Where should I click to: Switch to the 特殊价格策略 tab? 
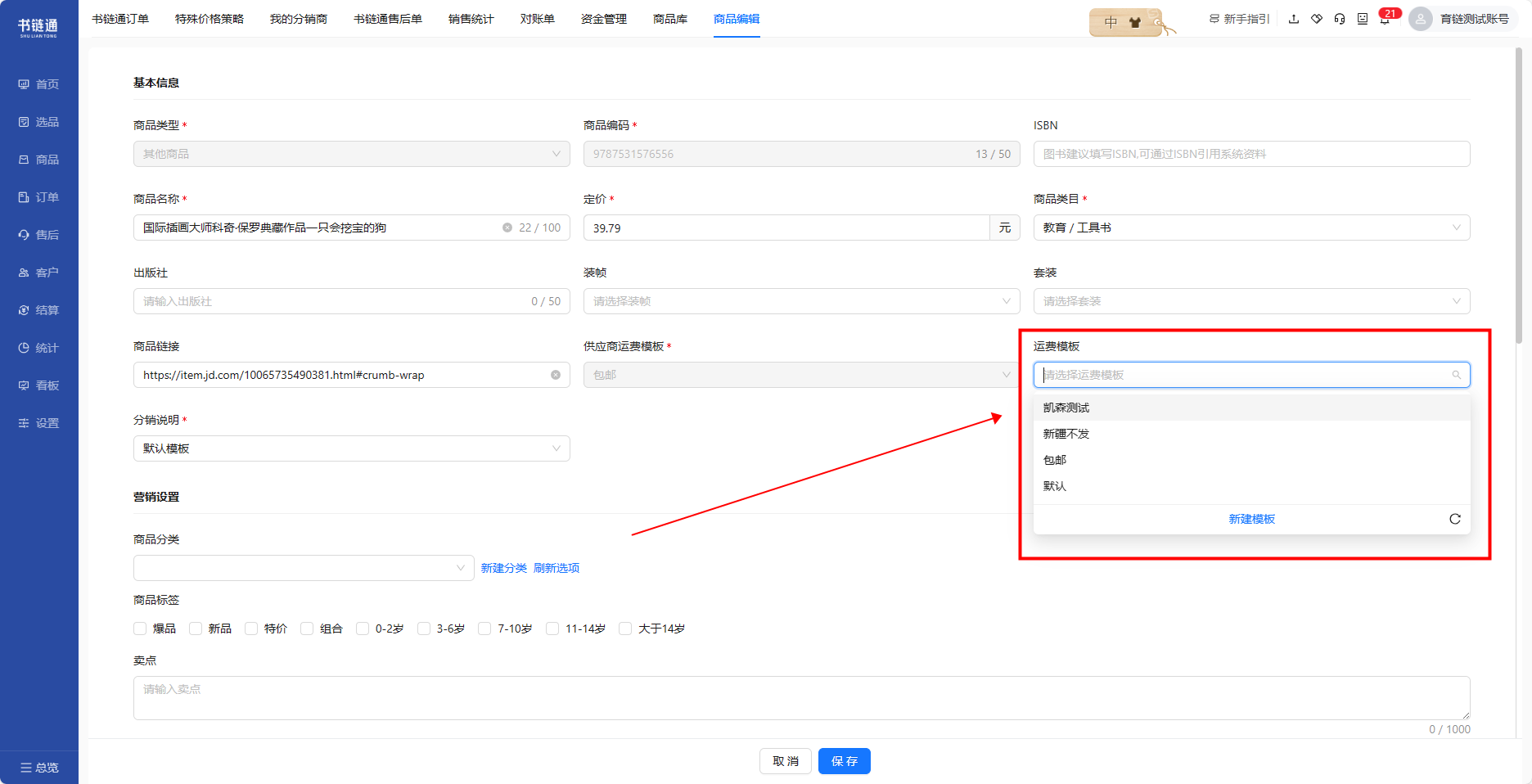coord(210,19)
